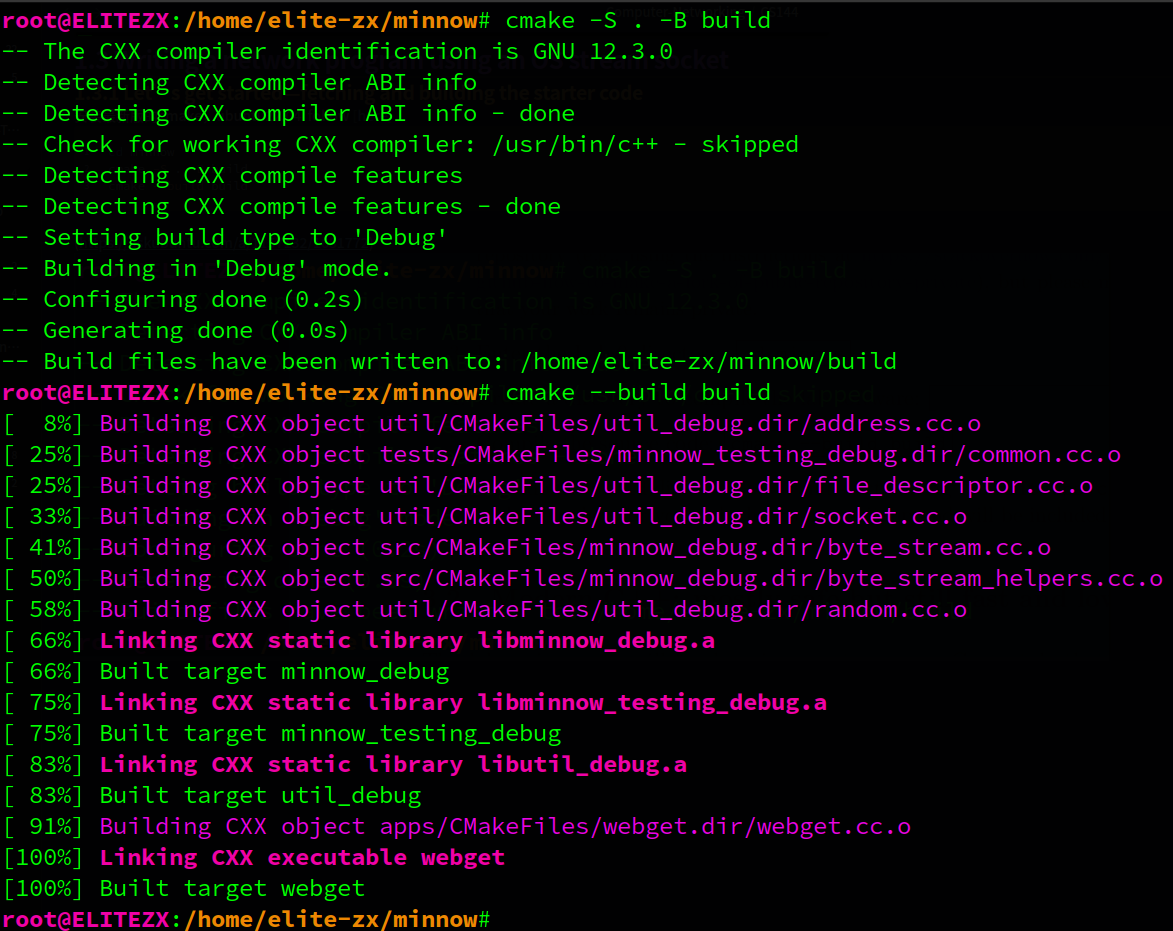The image size is (1173, 931).
Task: Click the byte_stream.cc.o build line
Action: tap(527, 548)
